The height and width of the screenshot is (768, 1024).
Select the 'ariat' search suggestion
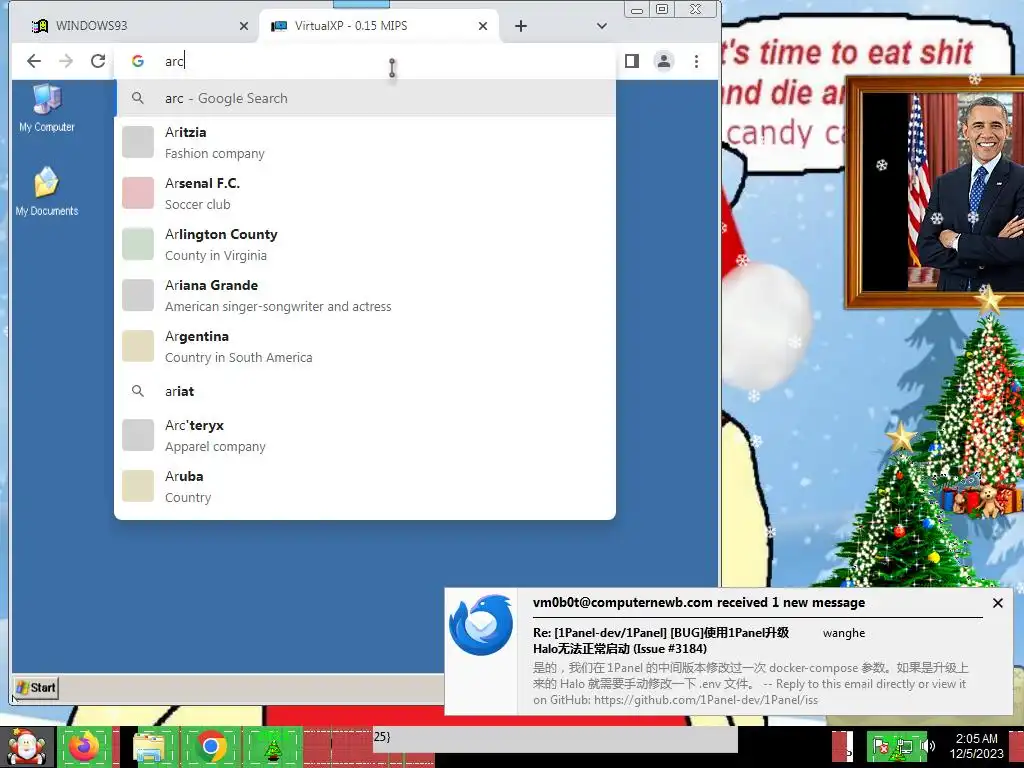365,391
